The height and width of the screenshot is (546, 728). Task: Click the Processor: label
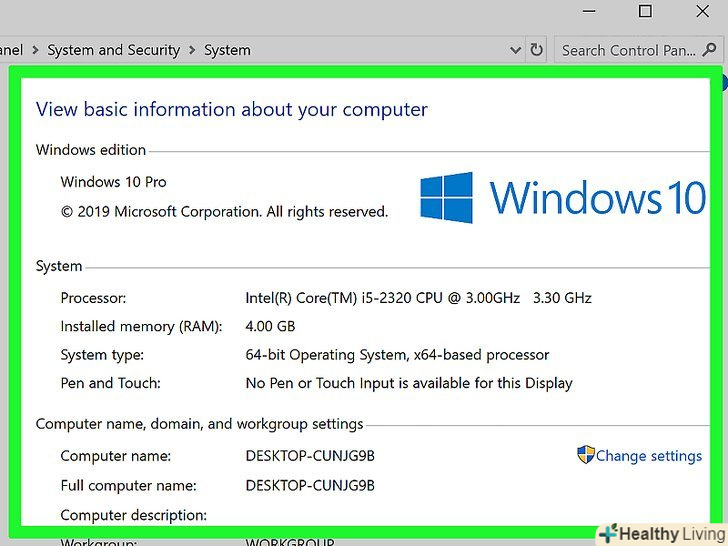coord(93,298)
